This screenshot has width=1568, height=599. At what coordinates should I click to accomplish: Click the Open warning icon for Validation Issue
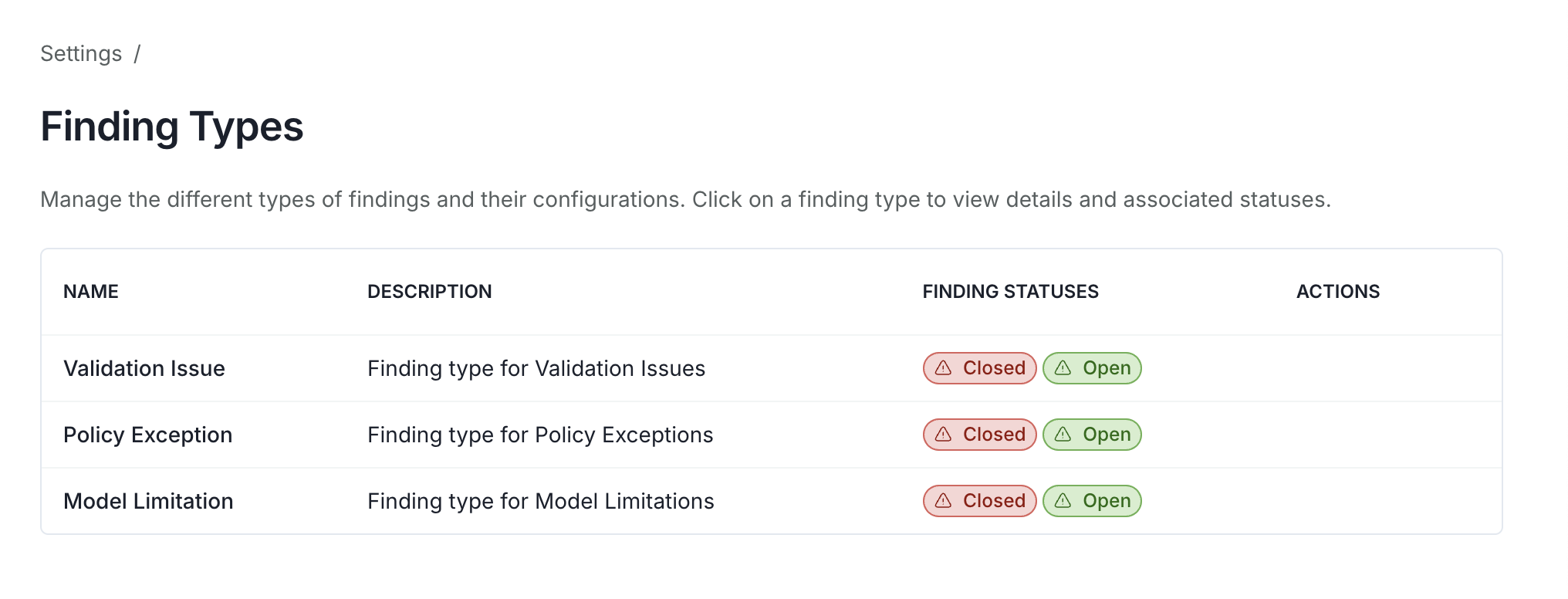(x=1063, y=368)
